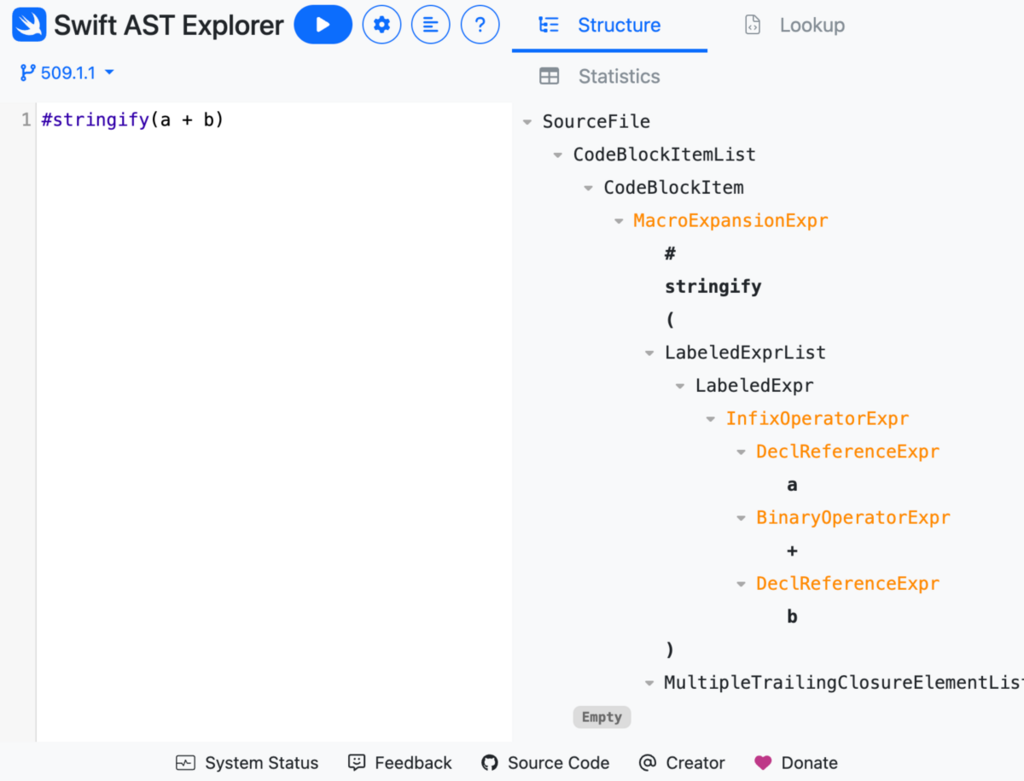1024x781 pixels.
Task: Click the Feedback speech bubble icon
Action: point(357,763)
